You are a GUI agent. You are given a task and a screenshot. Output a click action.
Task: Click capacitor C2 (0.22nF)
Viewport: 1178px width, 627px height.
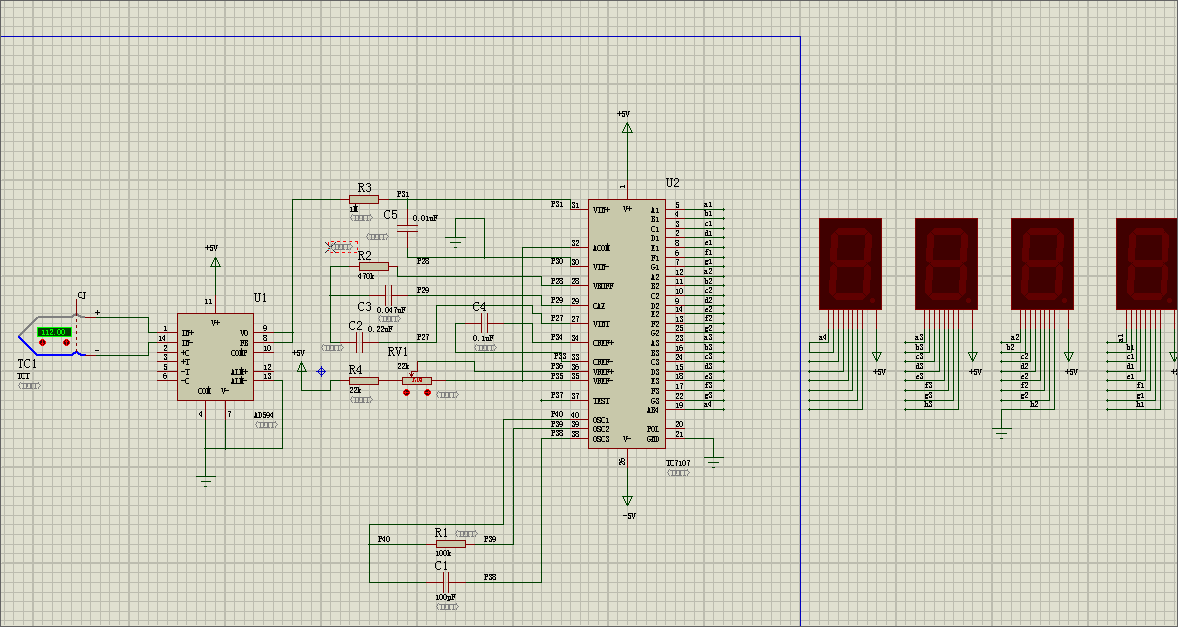pos(359,342)
